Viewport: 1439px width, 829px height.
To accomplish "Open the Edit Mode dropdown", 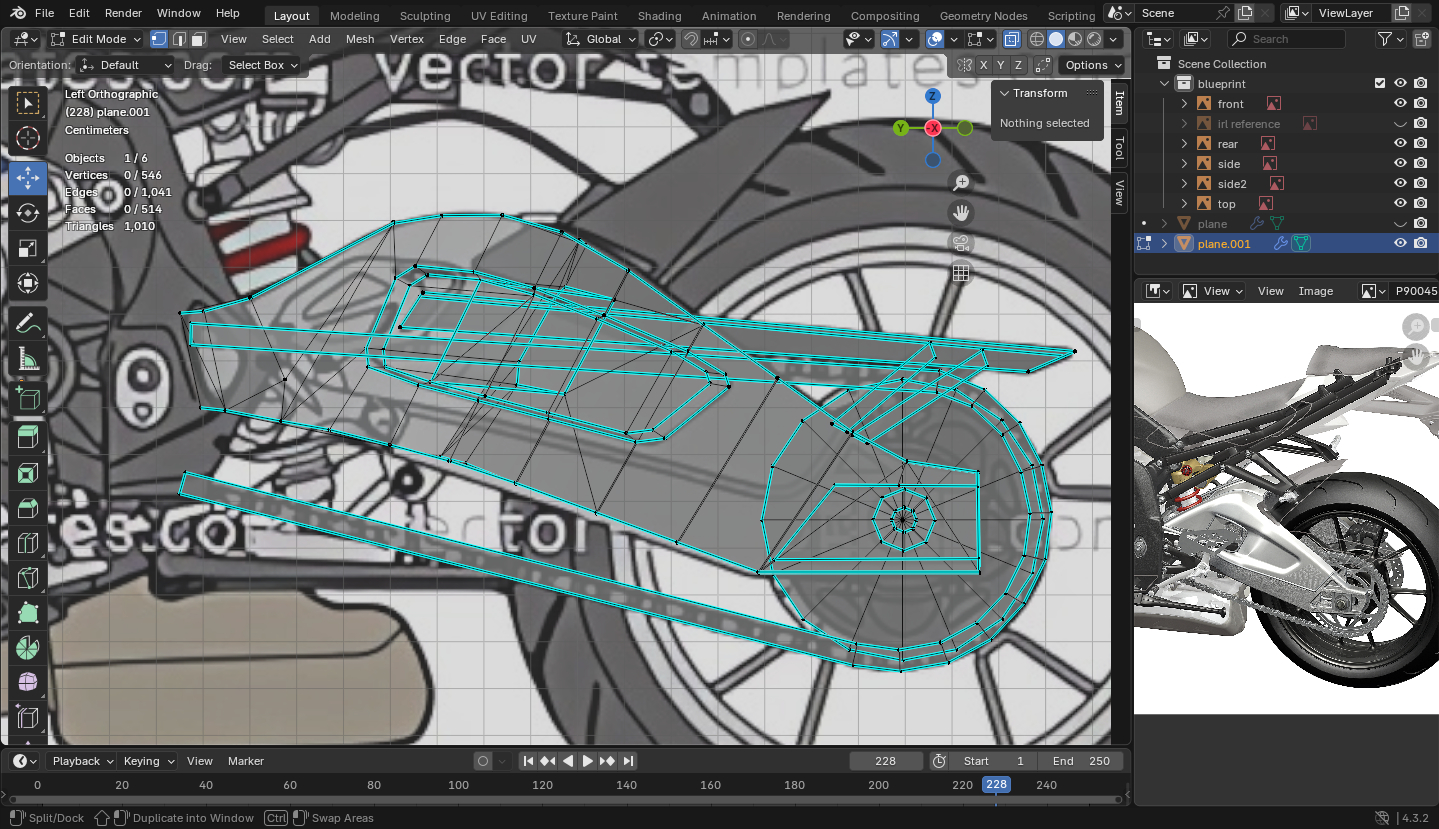I will (95, 39).
